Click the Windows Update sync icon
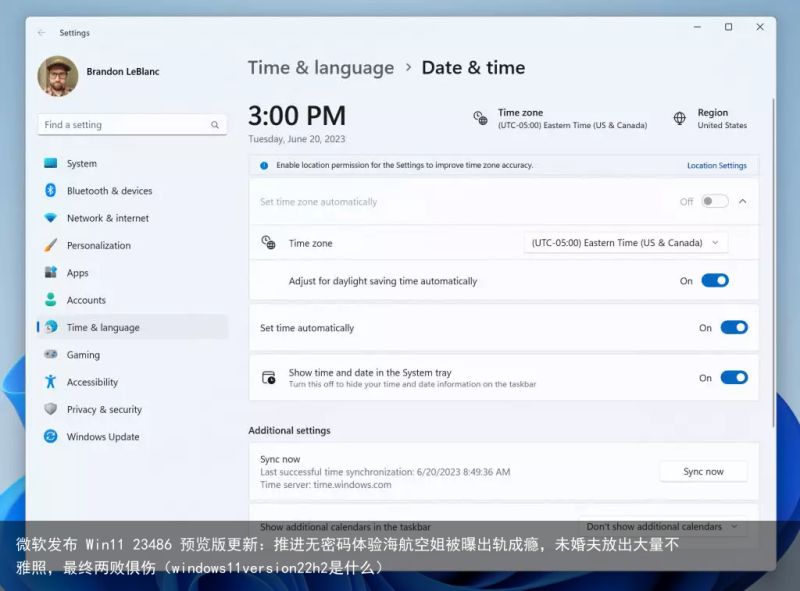 (51, 436)
